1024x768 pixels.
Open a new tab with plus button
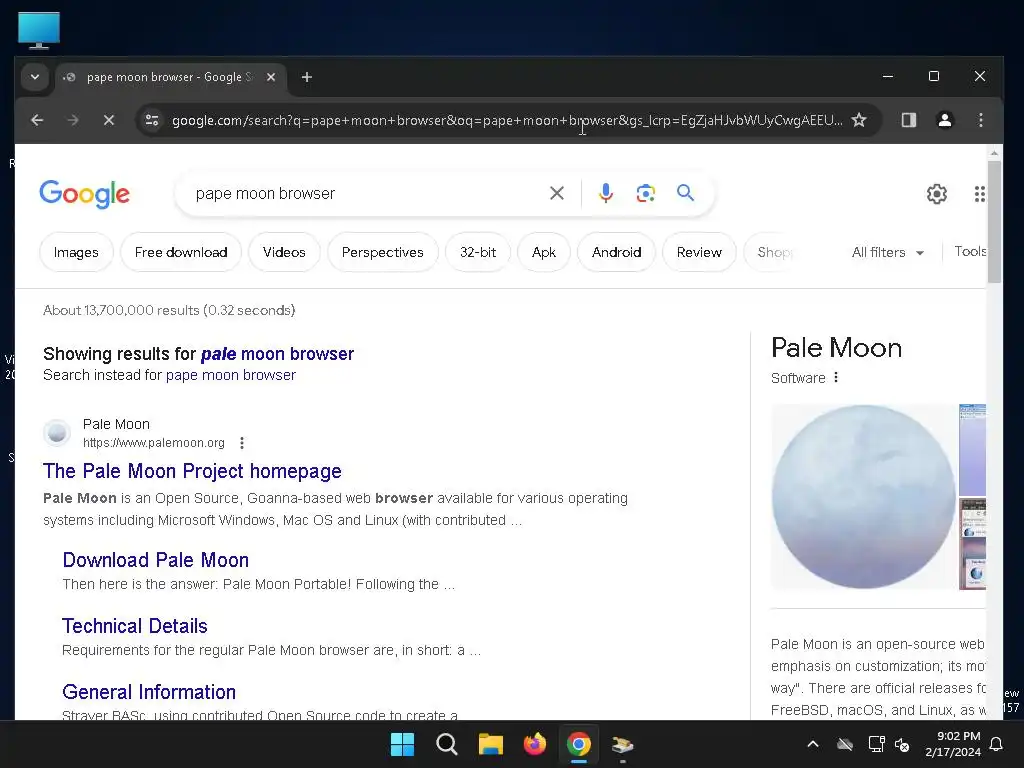pos(306,77)
